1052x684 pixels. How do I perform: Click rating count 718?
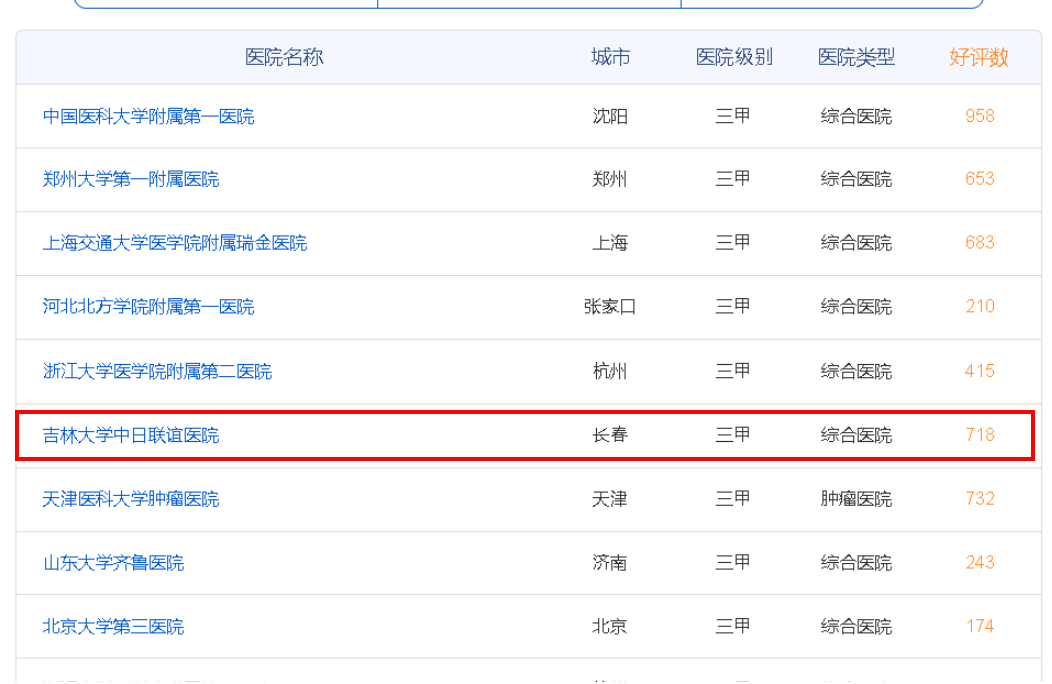click(x=980, y=435)
